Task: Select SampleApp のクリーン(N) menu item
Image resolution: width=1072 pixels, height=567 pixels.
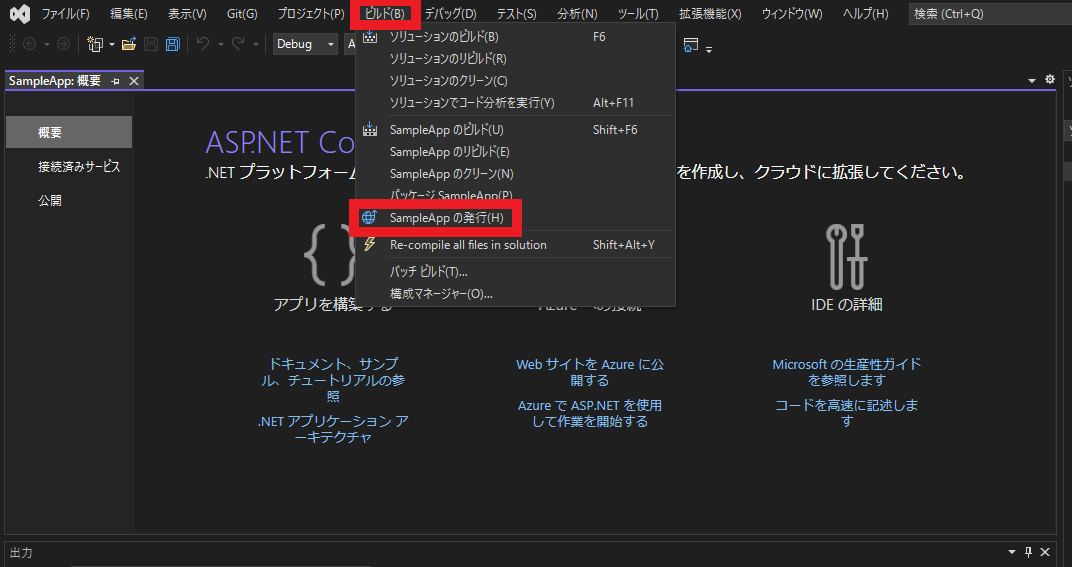Action: pyautogui.click(x=515, y=174)
